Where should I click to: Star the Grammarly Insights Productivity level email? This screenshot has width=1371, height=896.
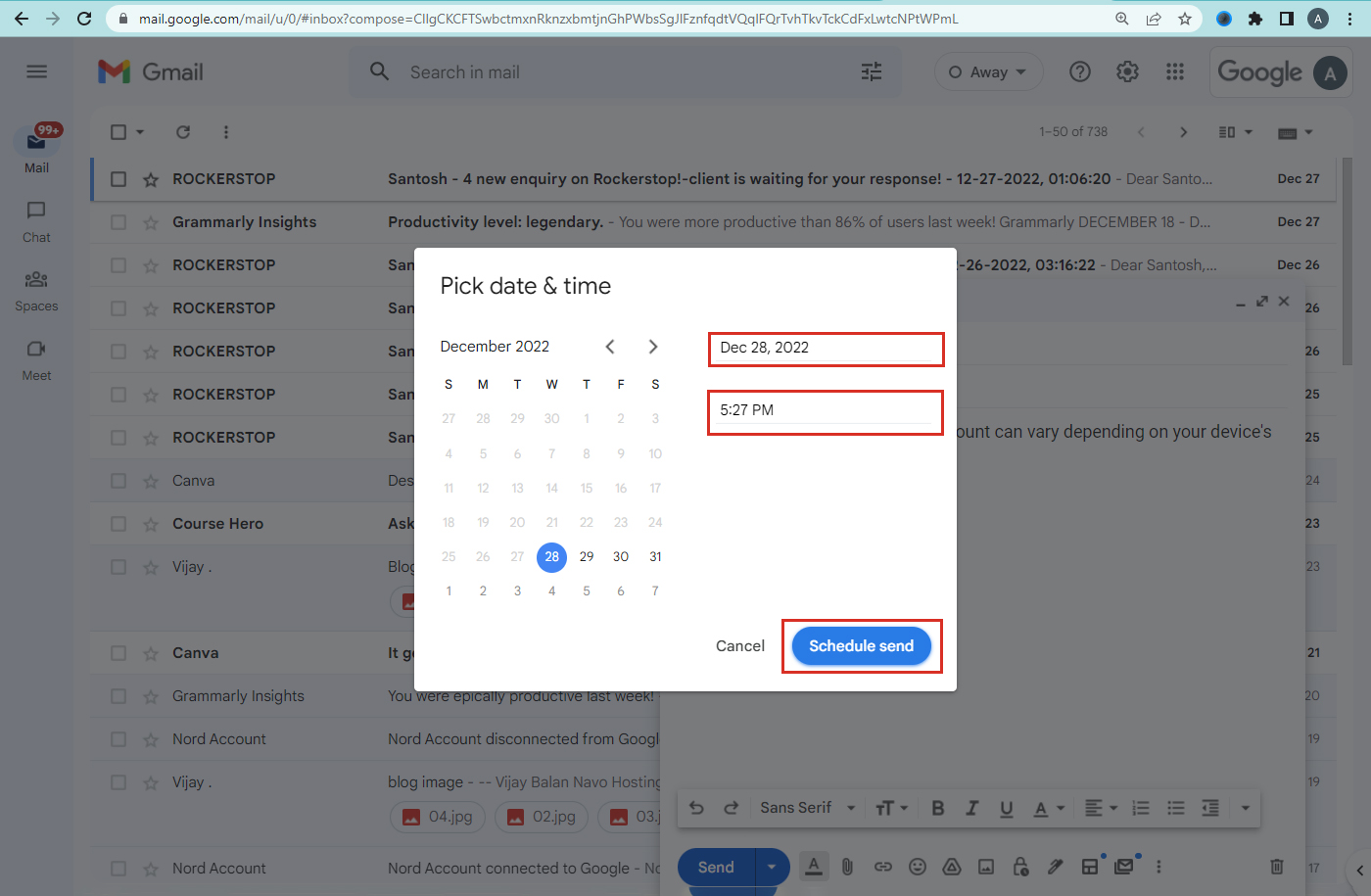pyautogui.click(x=151, y=222)
